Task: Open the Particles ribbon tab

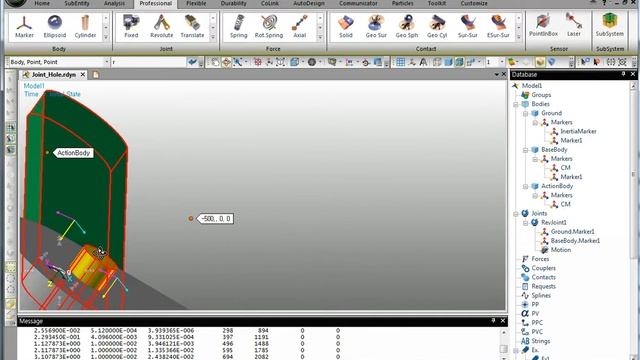Action: point(402,3)
